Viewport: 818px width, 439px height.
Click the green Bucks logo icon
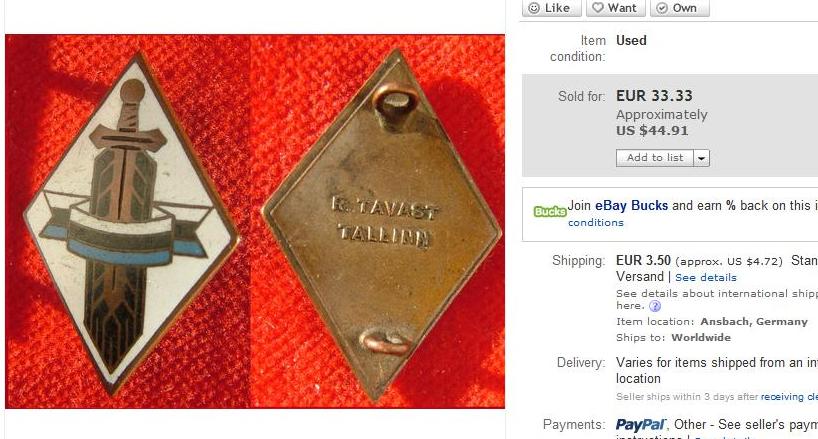point(550,211)
